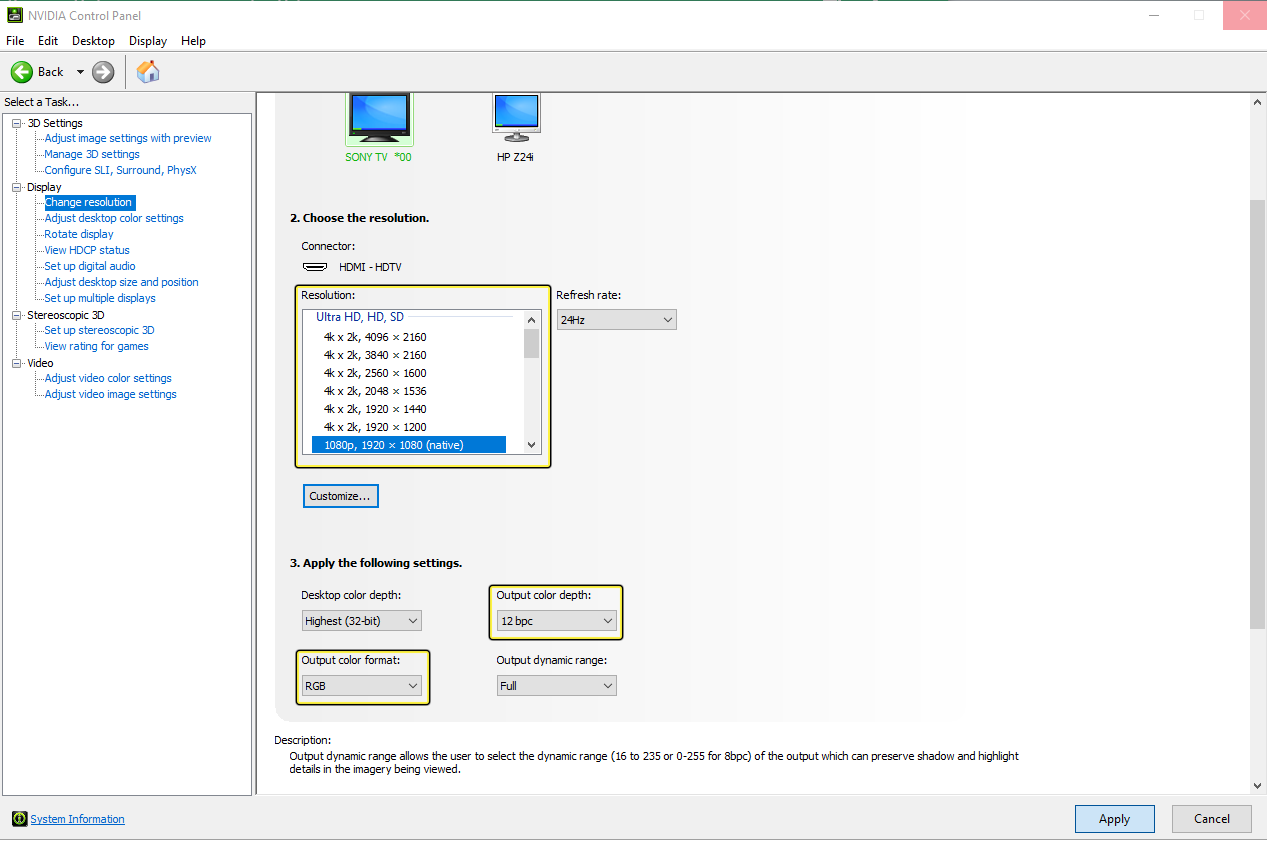Click the main panel vertical scrollbar thumb
The image size is (1267, 841).
(1258, 414)
